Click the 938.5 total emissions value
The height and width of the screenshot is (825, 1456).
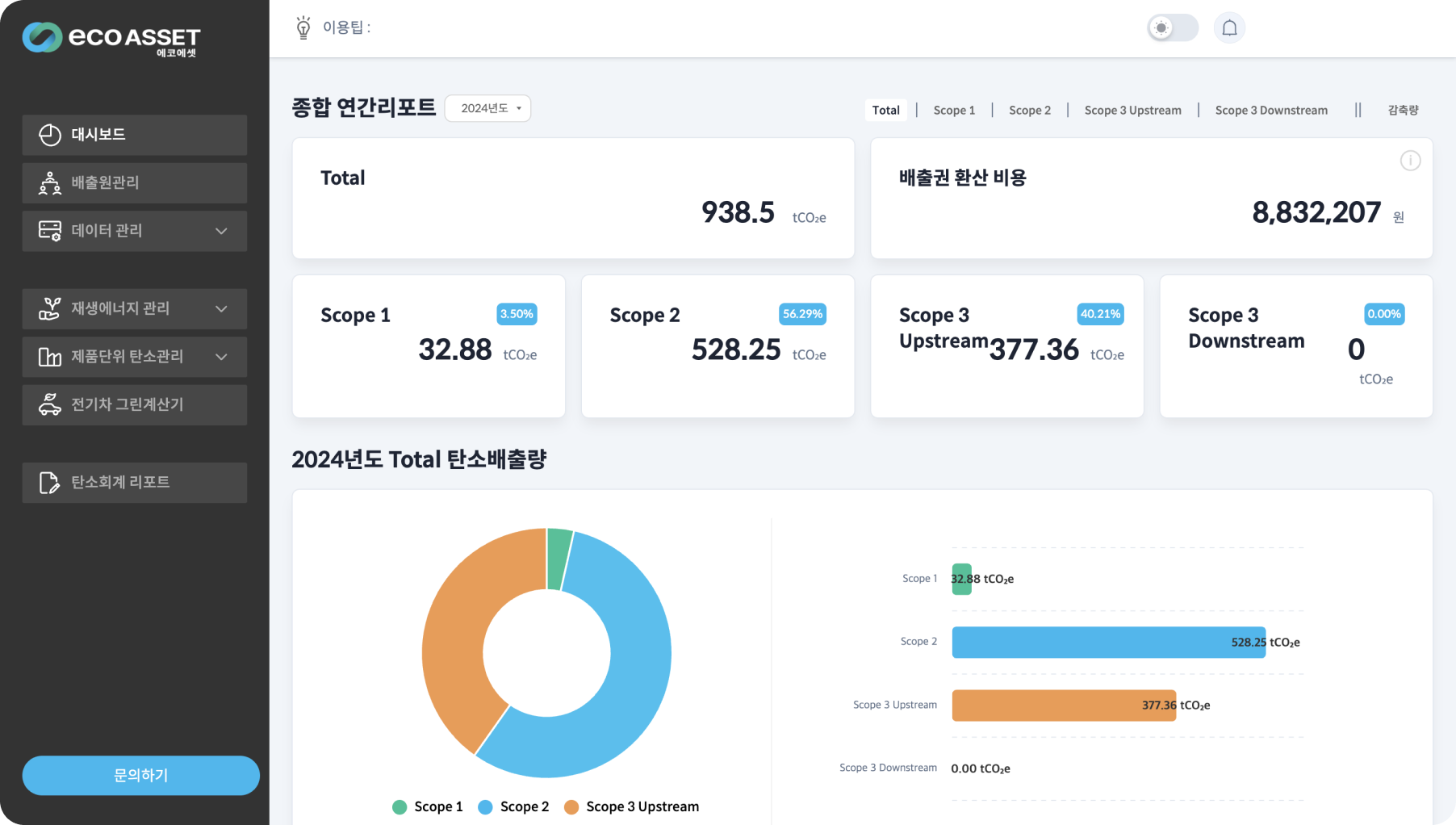738,212
